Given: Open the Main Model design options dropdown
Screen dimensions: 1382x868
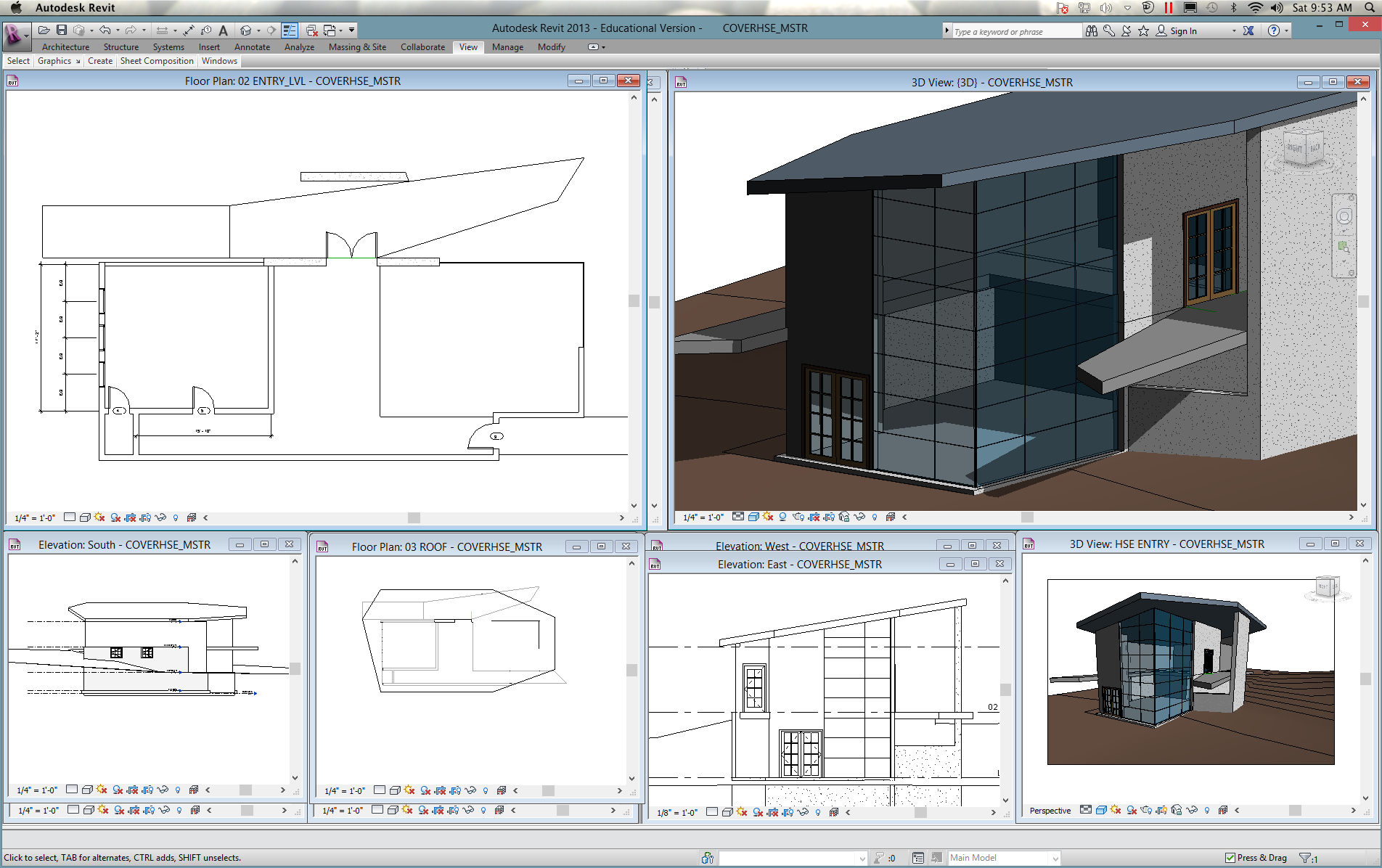Looking at the screenshot, I should pos(1004,858).
